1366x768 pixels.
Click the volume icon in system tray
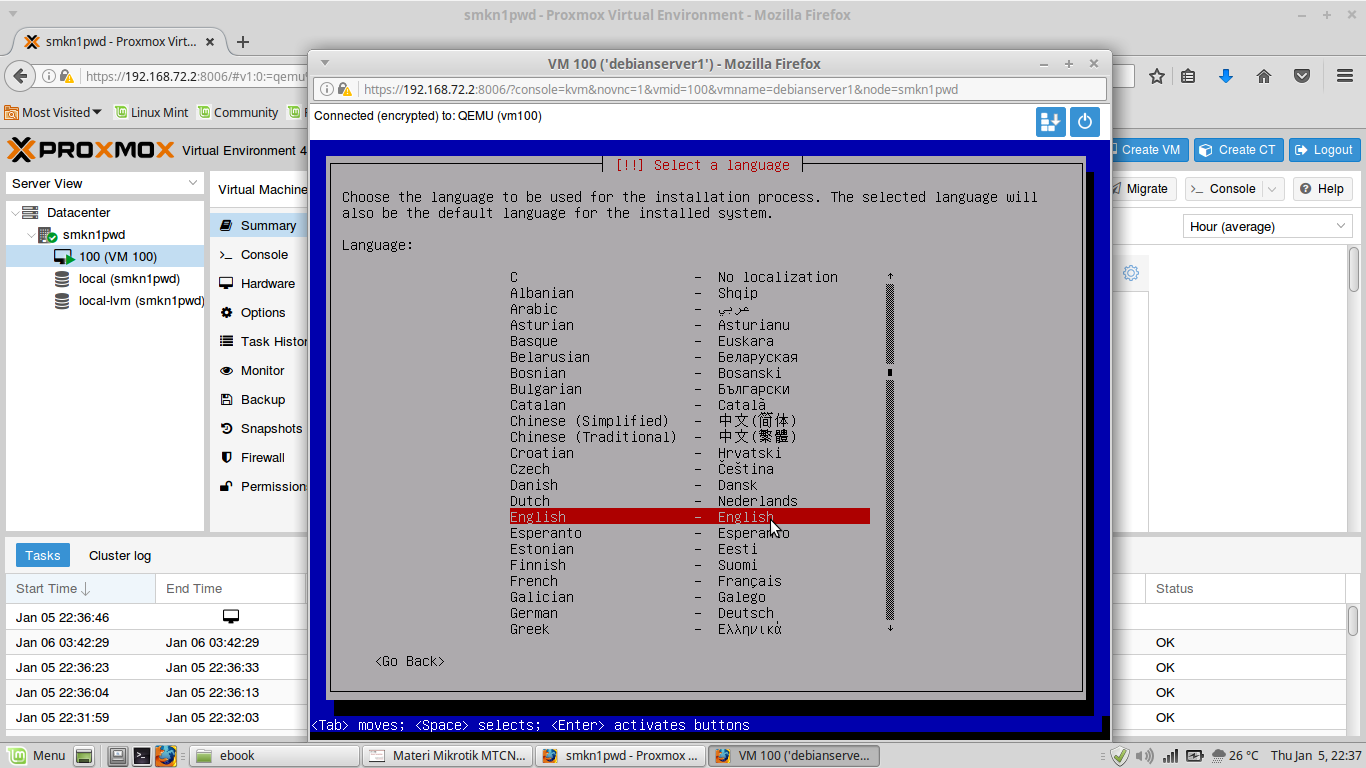1143,756
